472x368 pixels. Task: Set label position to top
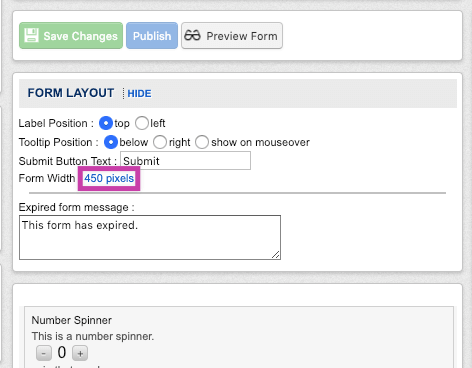coord(106,123)
